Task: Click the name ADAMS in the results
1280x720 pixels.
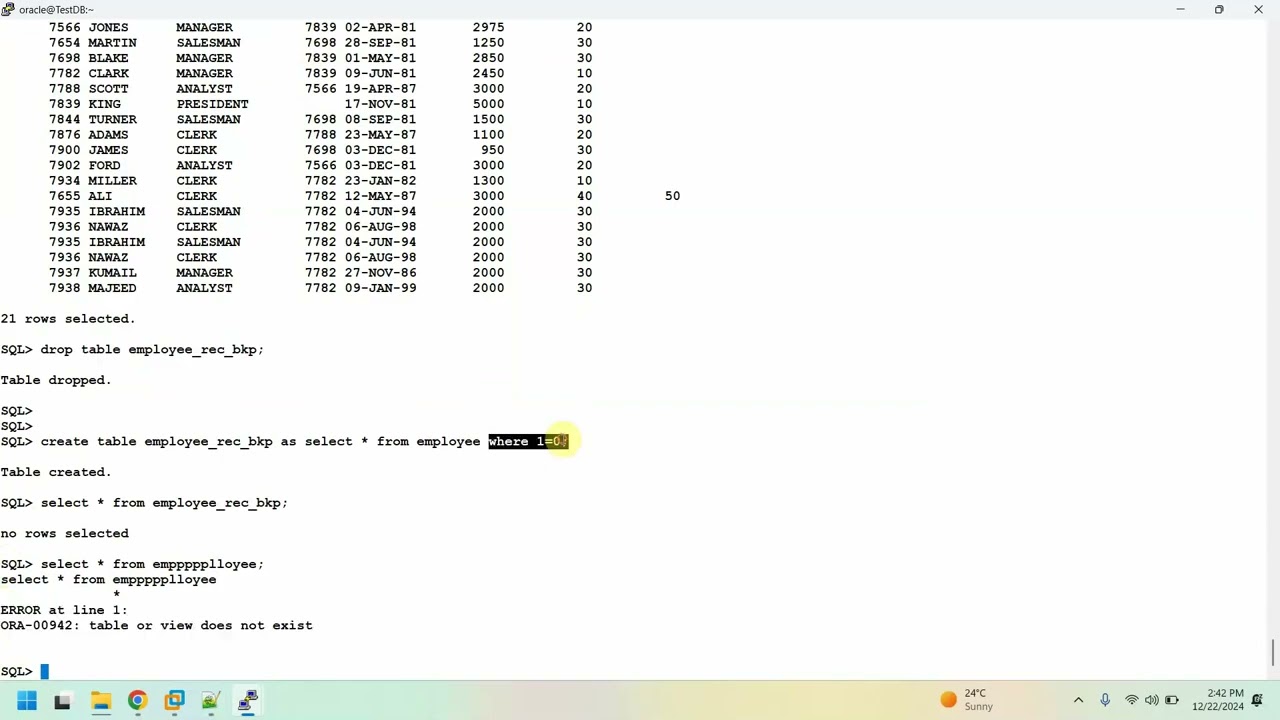Action: coord(108,135)
